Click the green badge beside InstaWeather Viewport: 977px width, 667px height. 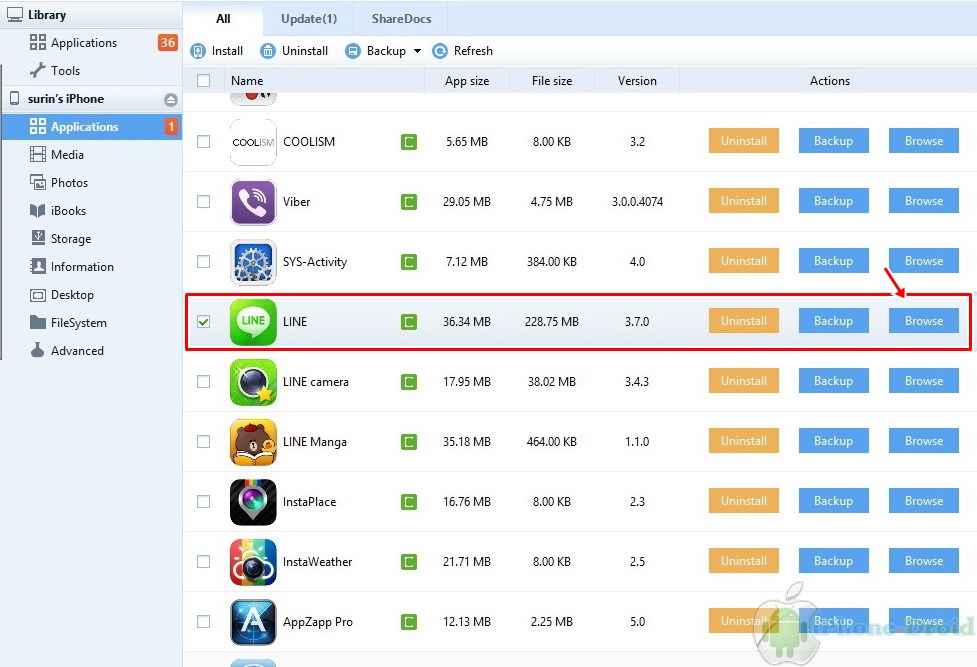click(409, 562)
